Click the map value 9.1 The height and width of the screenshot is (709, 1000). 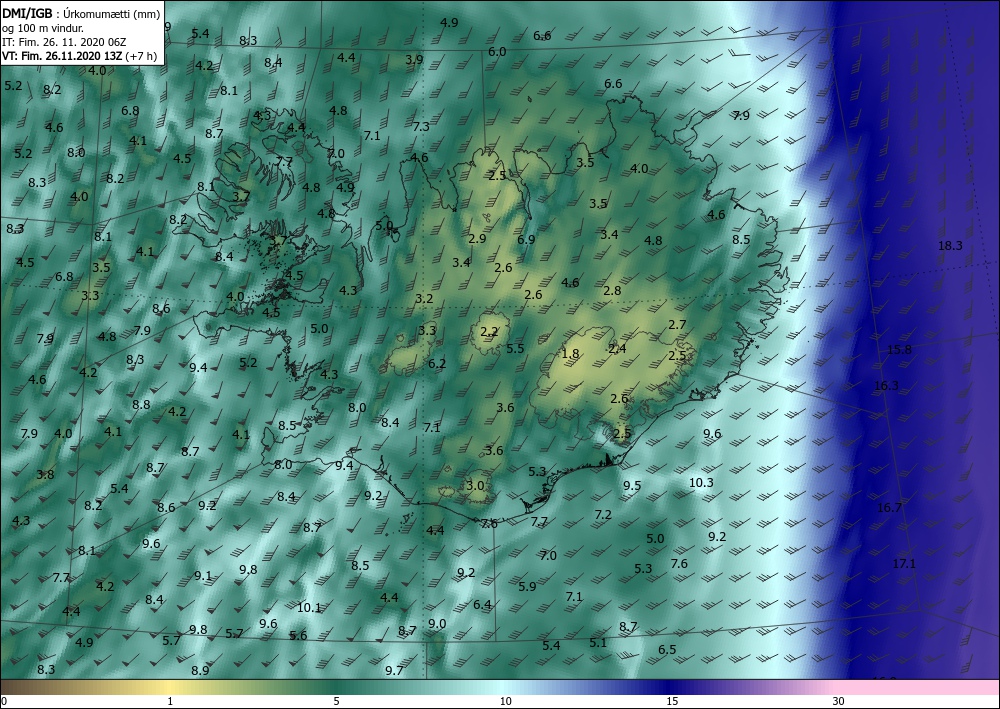[x=203, y=575]
